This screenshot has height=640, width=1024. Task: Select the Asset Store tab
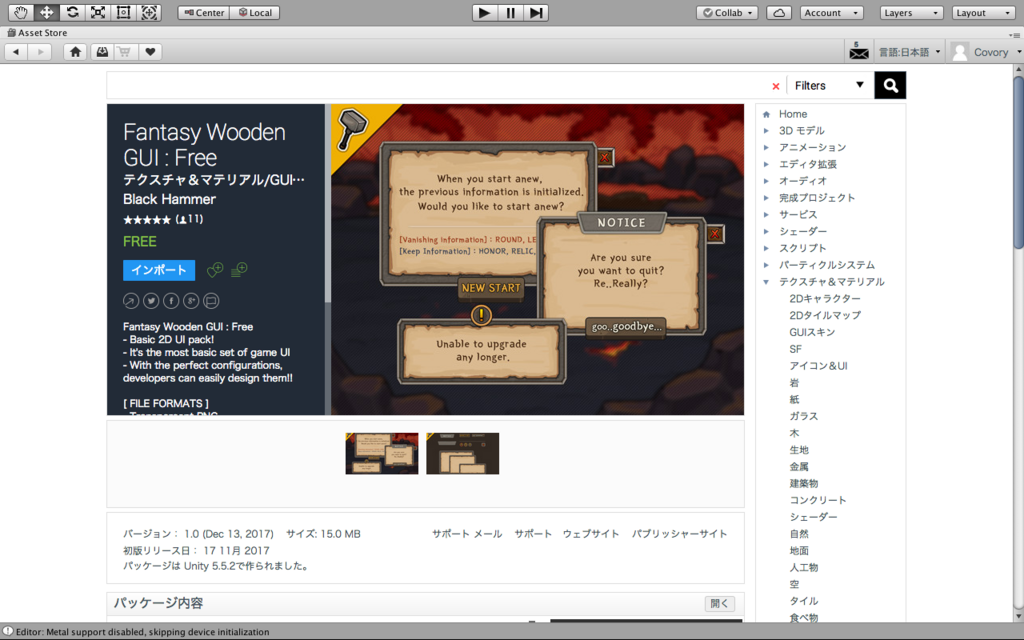pyautogui.click(x=37, y=32)
